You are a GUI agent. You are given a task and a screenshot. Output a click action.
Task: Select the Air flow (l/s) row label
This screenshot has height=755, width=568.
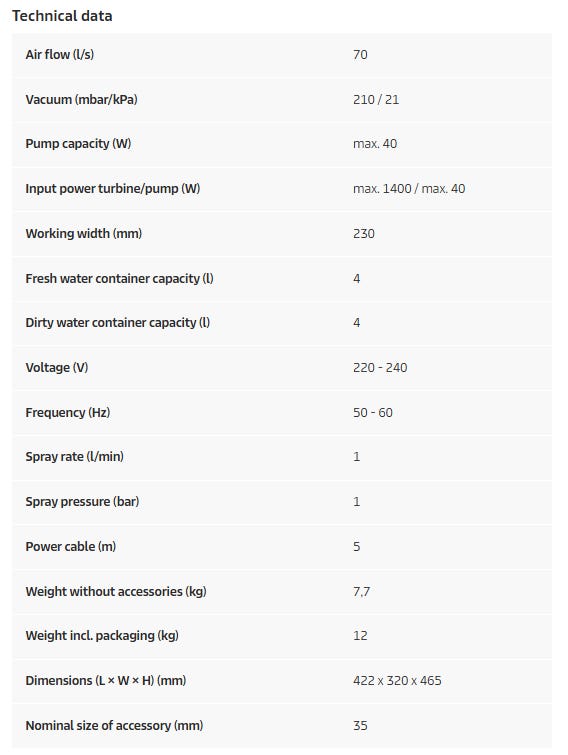[60, 54]
